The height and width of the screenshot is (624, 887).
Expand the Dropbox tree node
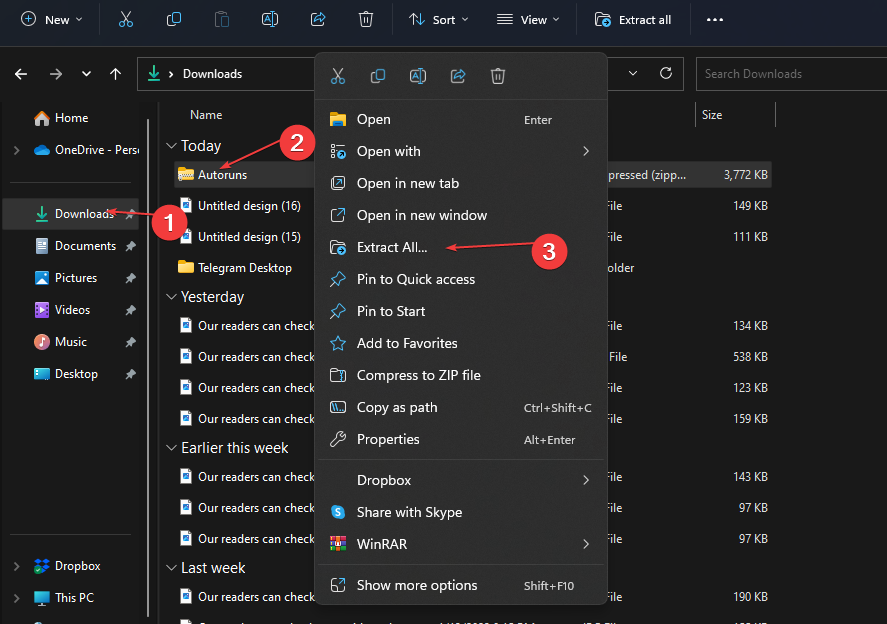pyautogui.click(x=16, y=566)
